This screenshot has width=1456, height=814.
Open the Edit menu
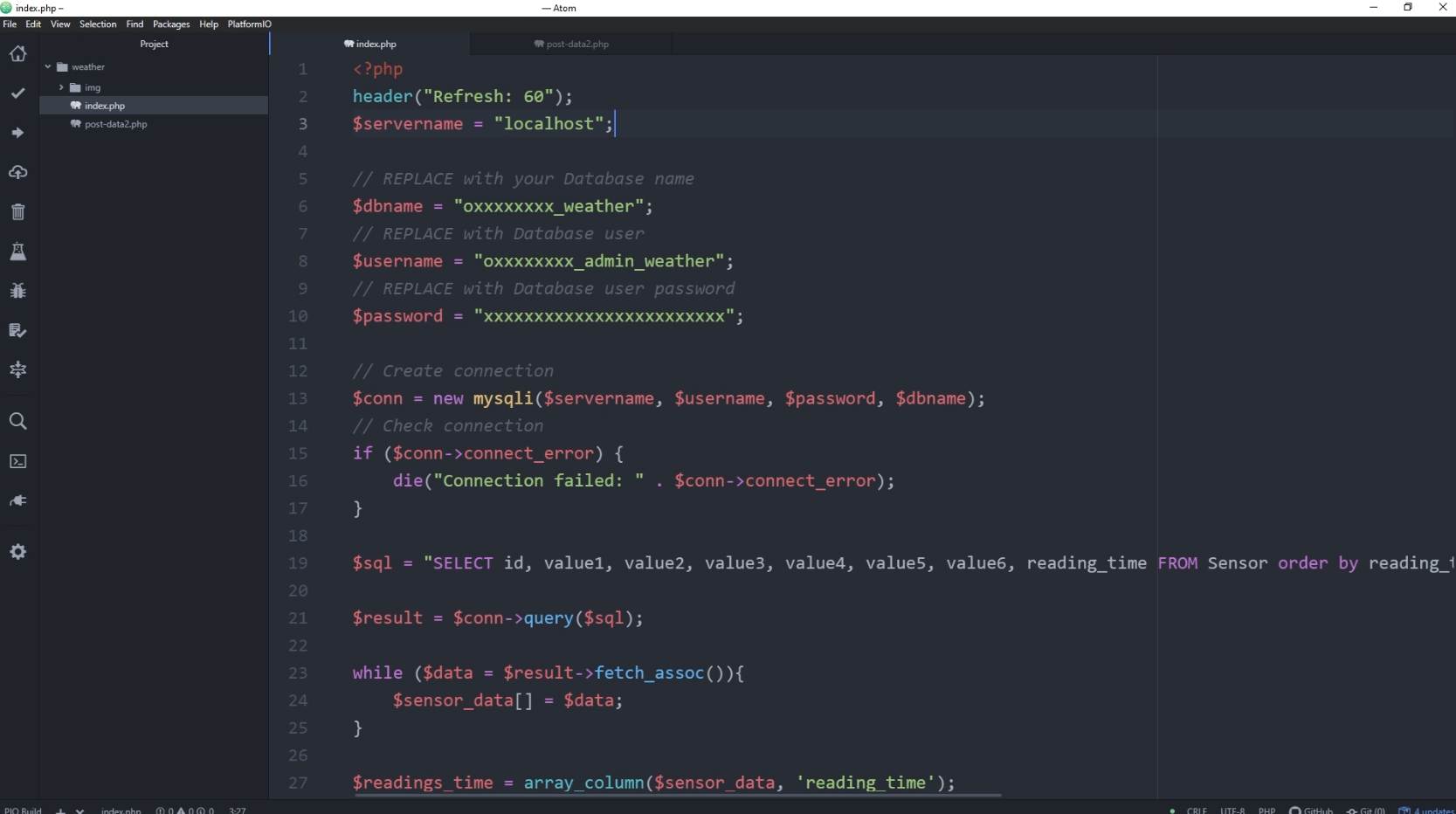click(33, 24)
